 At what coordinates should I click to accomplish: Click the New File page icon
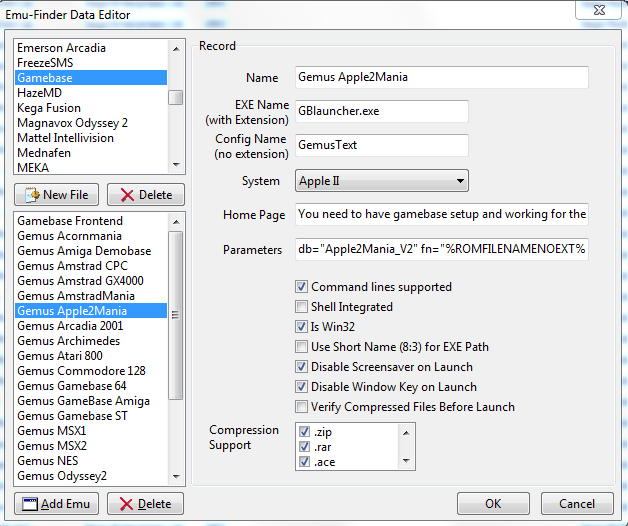click(x=32, y=195)
